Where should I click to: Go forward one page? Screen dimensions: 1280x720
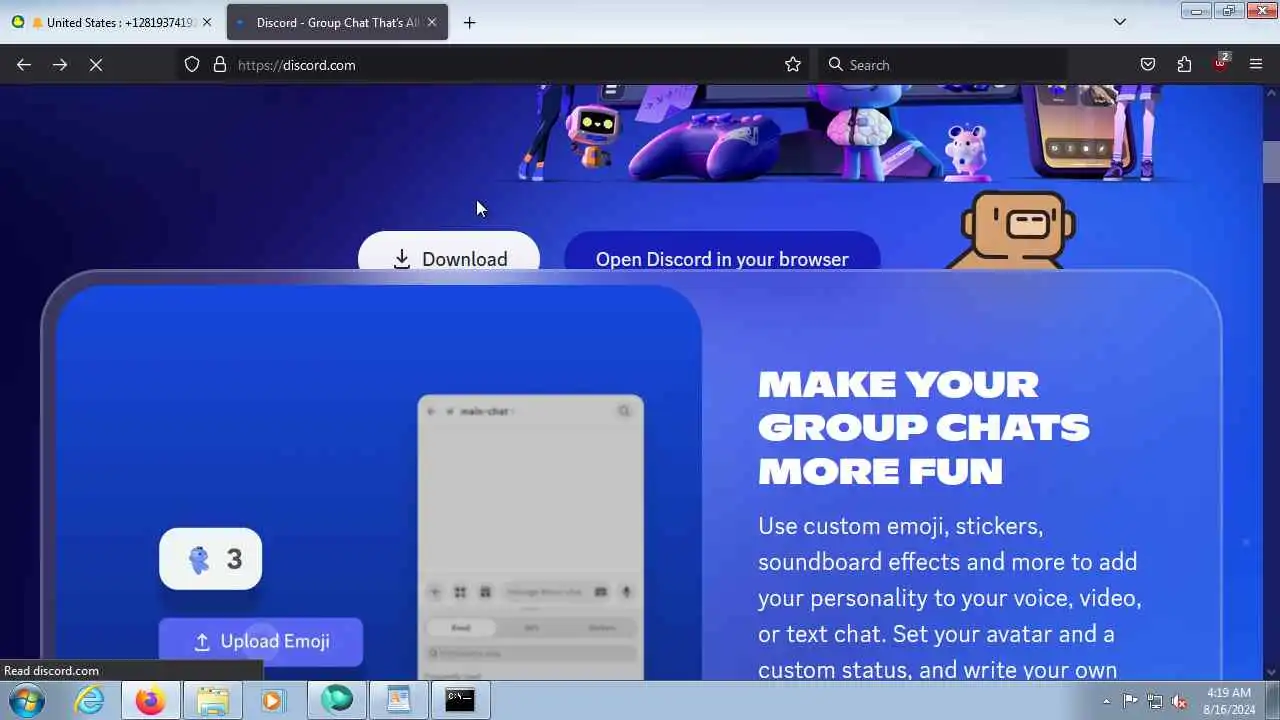click(60, 65)
